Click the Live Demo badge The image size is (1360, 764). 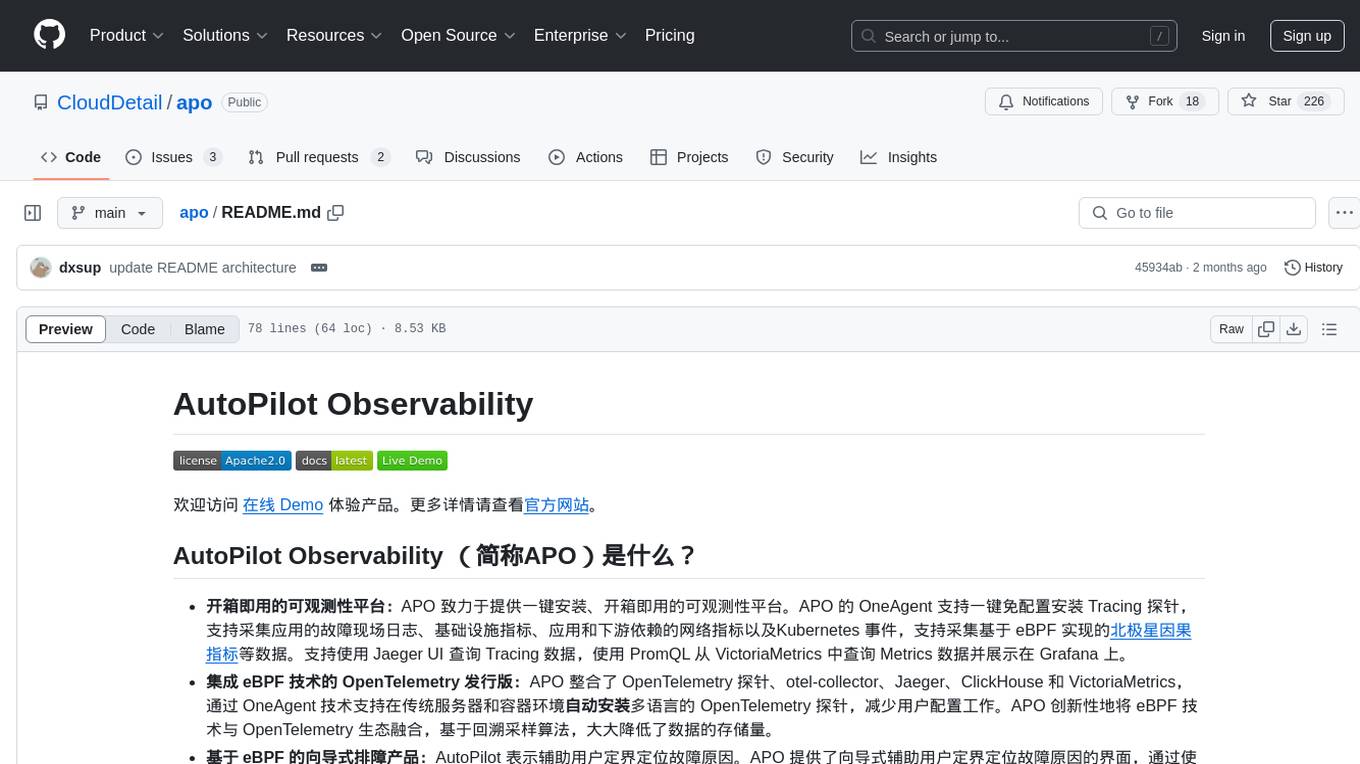click(412, 461)
